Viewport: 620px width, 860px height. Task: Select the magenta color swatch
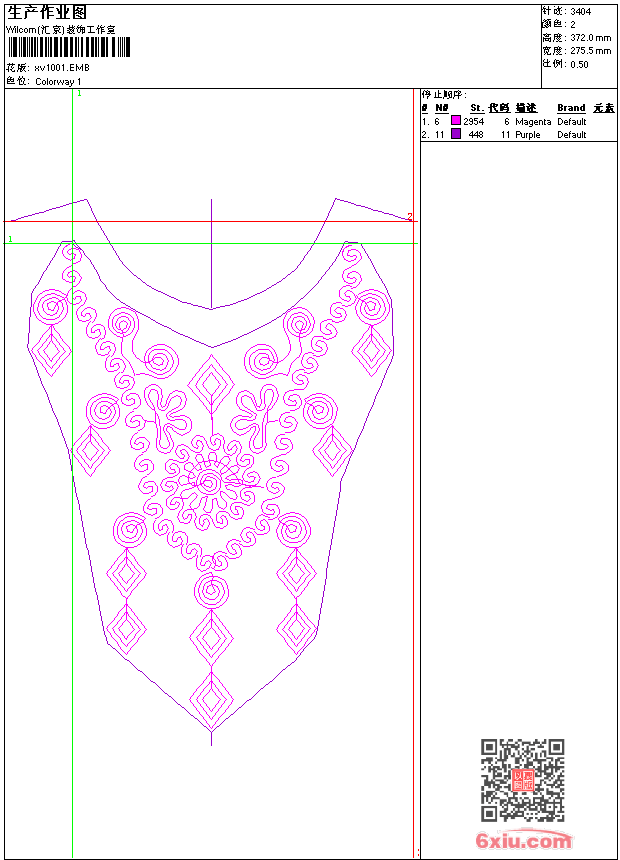click(x=456, y=121)
